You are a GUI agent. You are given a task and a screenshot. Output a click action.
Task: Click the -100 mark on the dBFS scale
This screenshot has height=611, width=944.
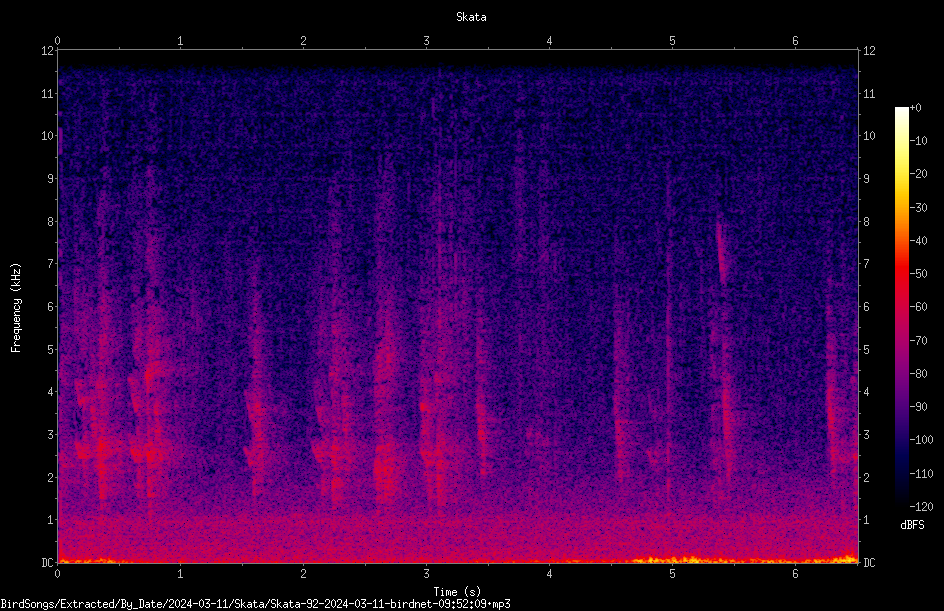(921, 439)
